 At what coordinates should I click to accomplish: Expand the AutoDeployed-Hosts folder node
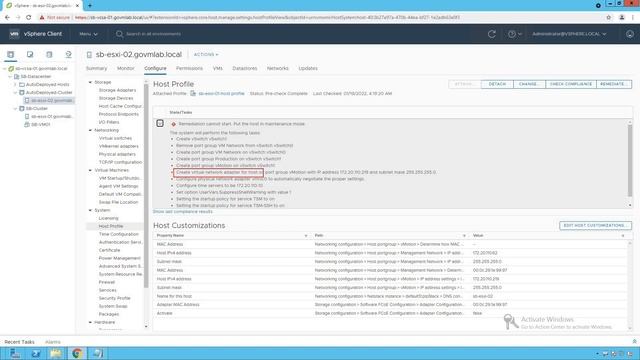(x=16, y=84)
